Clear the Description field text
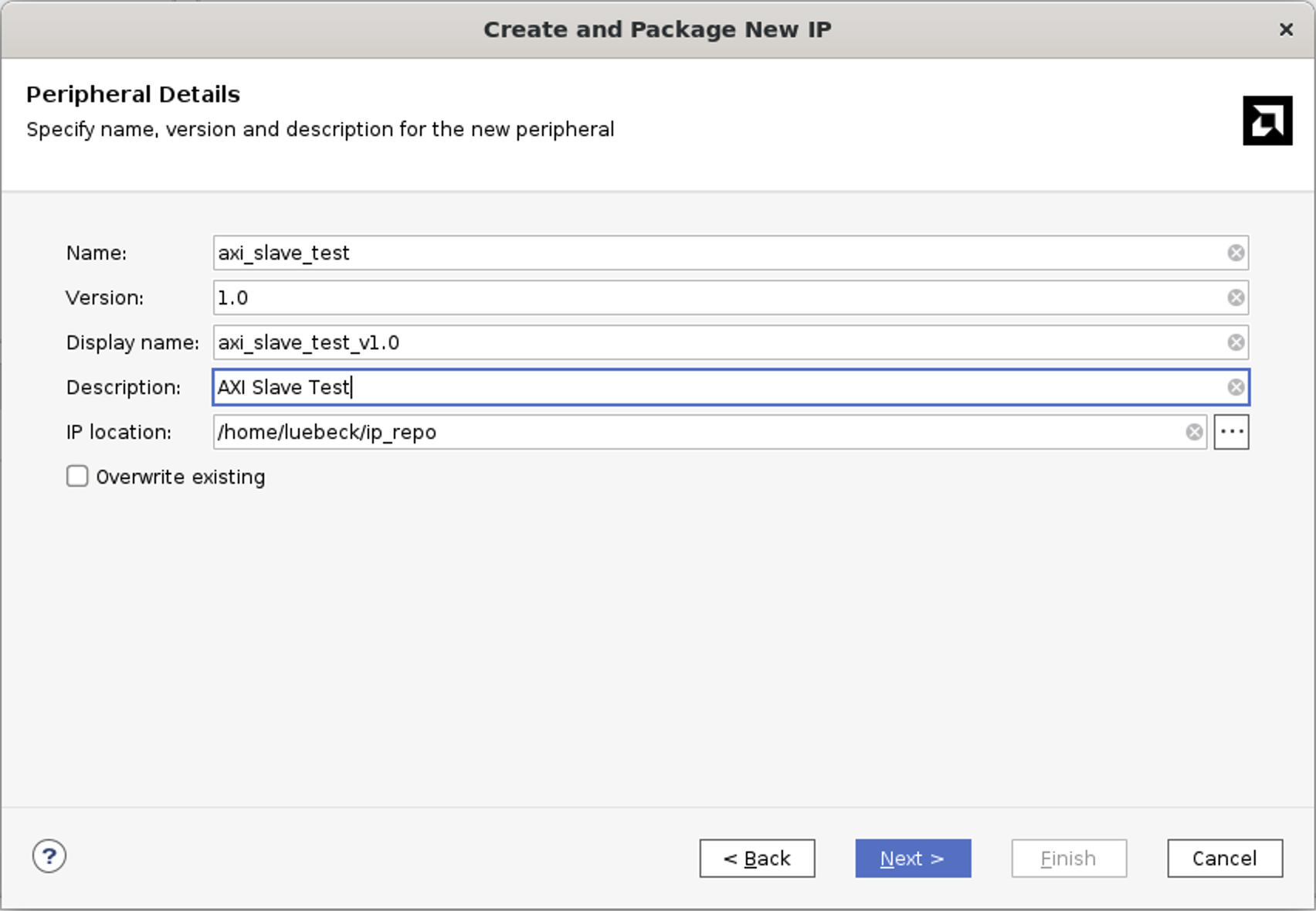 pos(1236,387)
